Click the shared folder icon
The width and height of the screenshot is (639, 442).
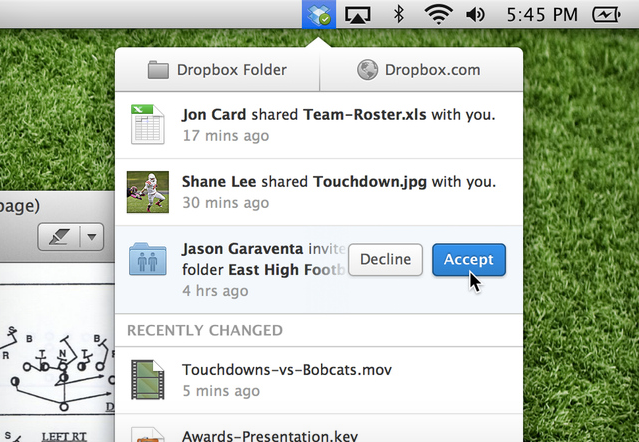(147, 259)
